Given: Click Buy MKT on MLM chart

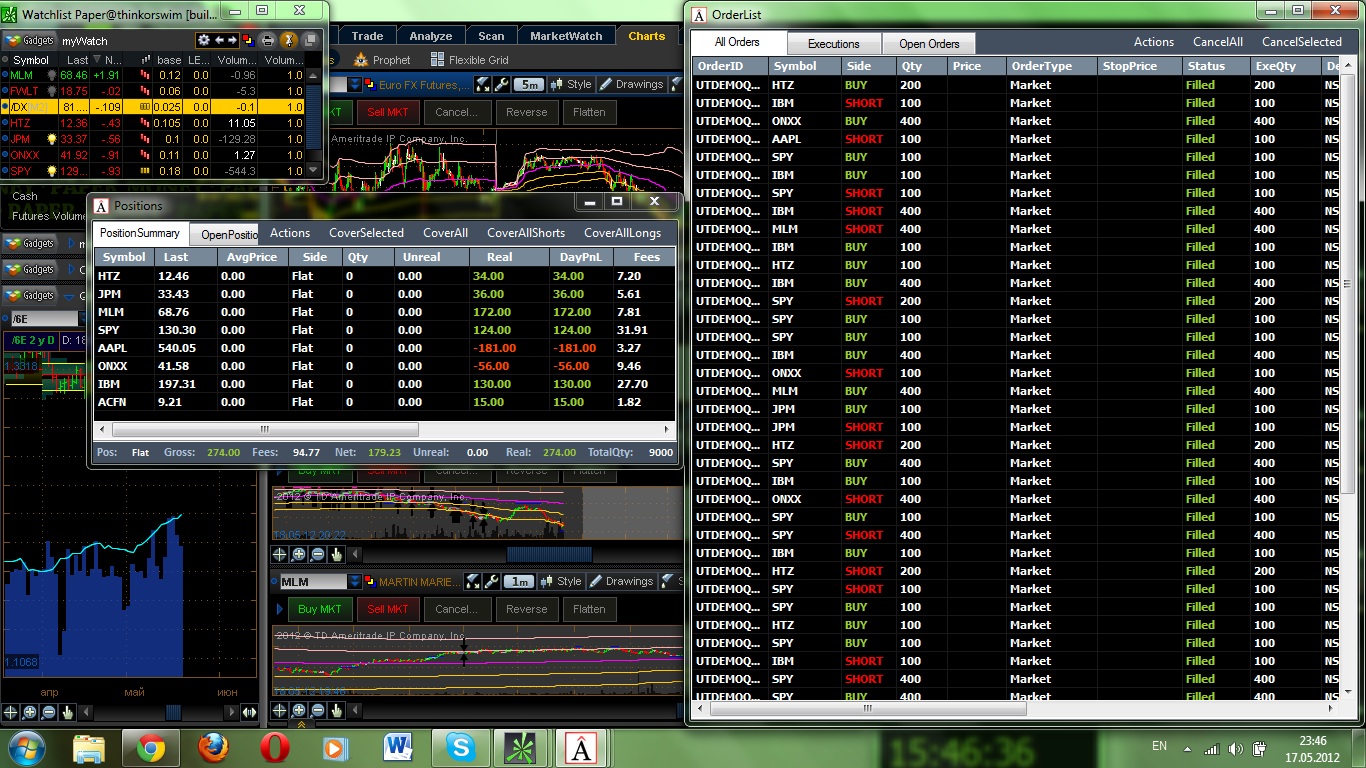Looking at the screenshot, I should [x=320, y=609].
